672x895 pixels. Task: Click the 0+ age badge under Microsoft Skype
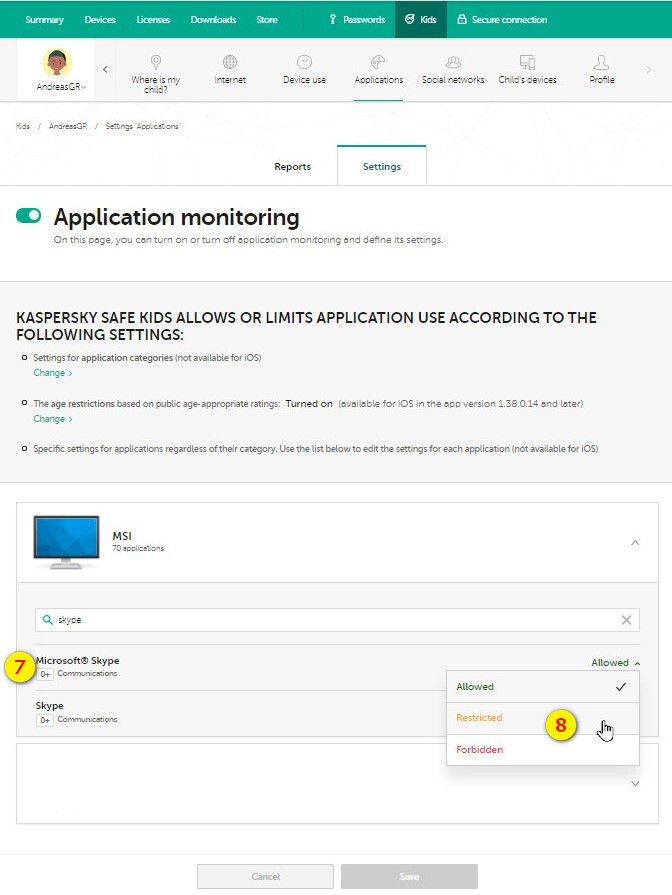pos(45,674)
